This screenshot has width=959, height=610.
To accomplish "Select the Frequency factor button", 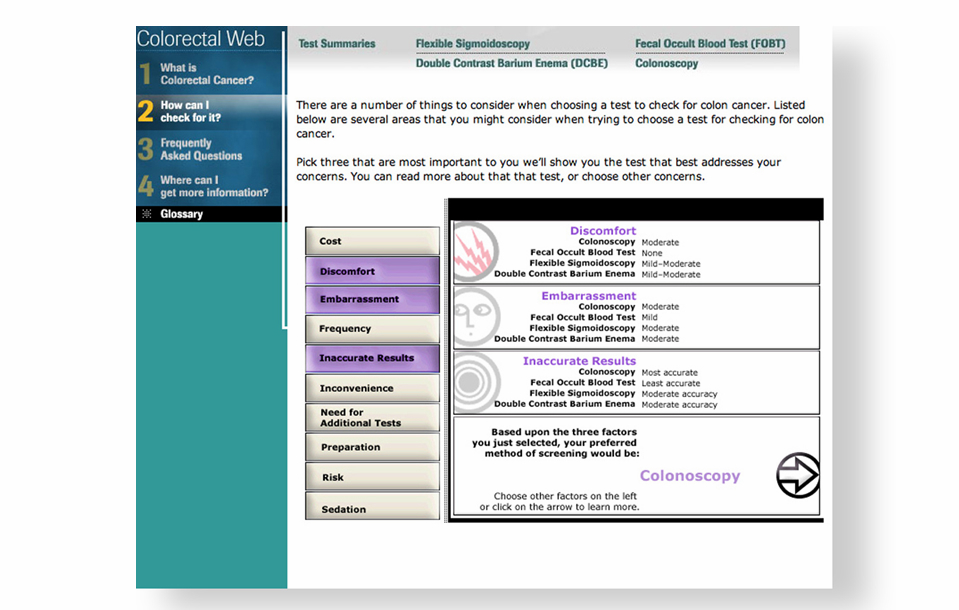I will point(372,329).
